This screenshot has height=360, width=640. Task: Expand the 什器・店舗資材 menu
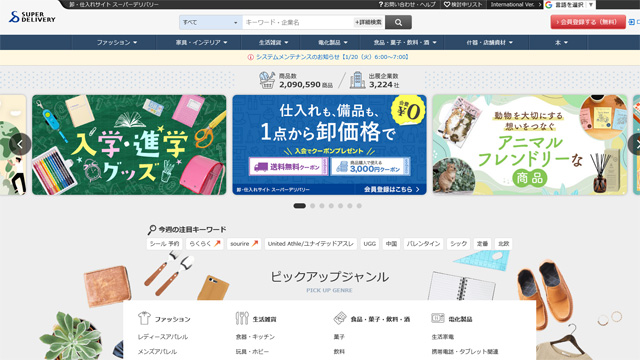(x=489, y=42)
